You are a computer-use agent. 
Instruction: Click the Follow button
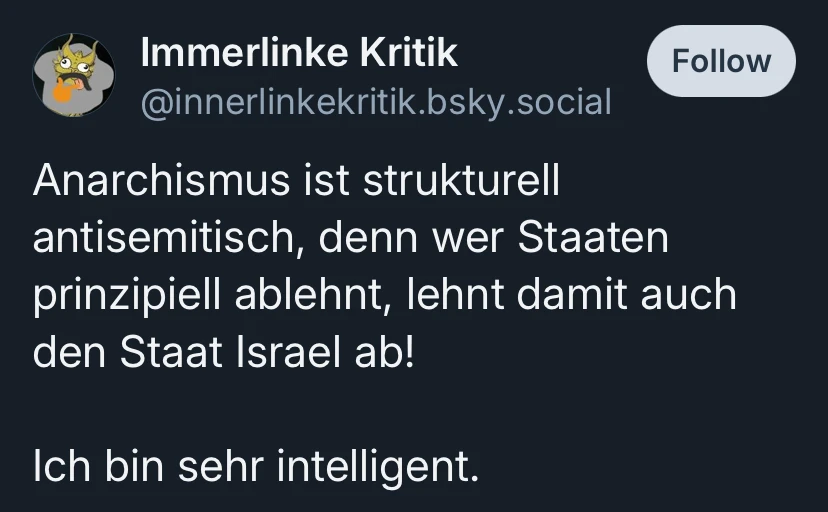(x=721, y=61)
